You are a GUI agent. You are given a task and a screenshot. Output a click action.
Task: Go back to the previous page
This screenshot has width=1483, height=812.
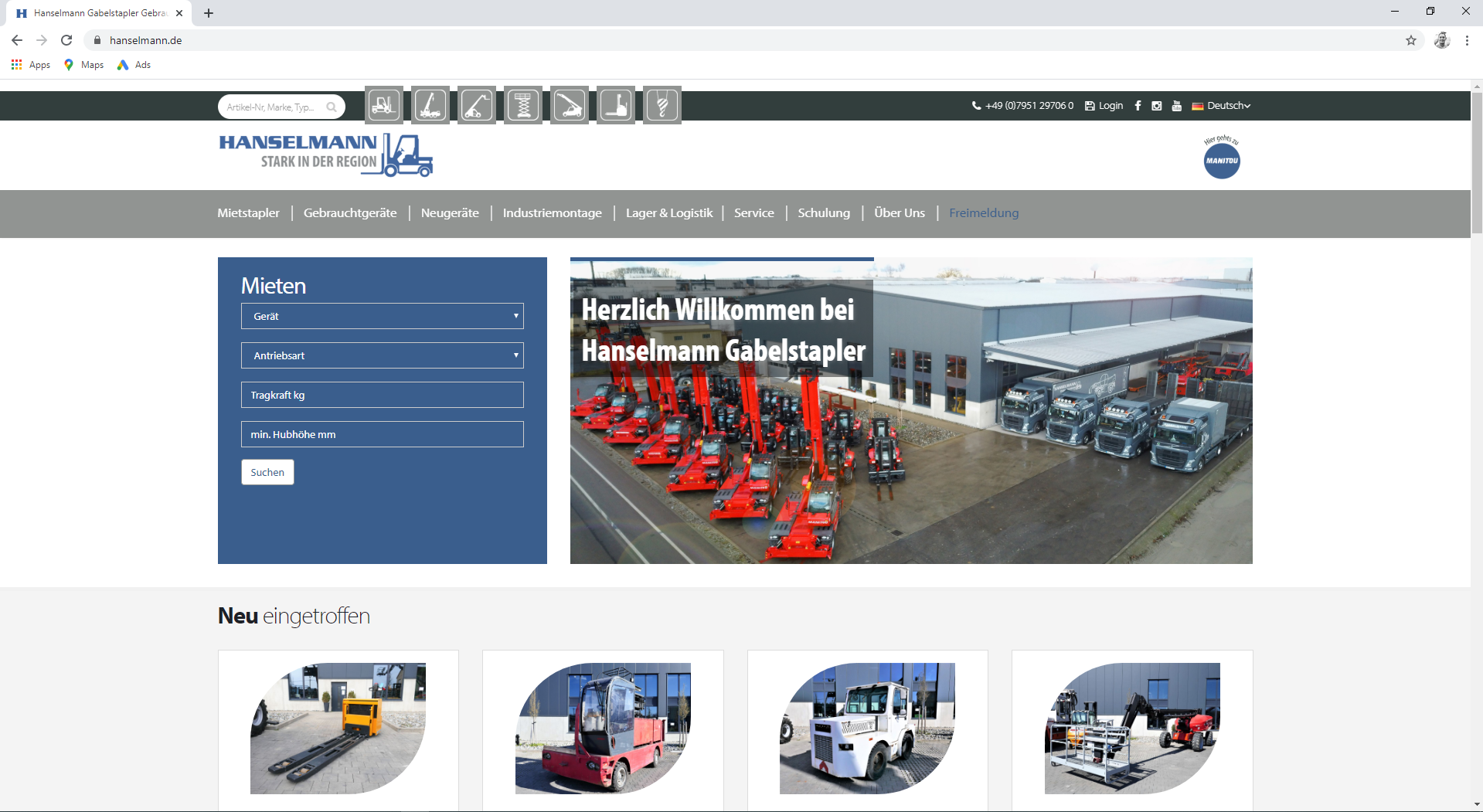(17, 40)
